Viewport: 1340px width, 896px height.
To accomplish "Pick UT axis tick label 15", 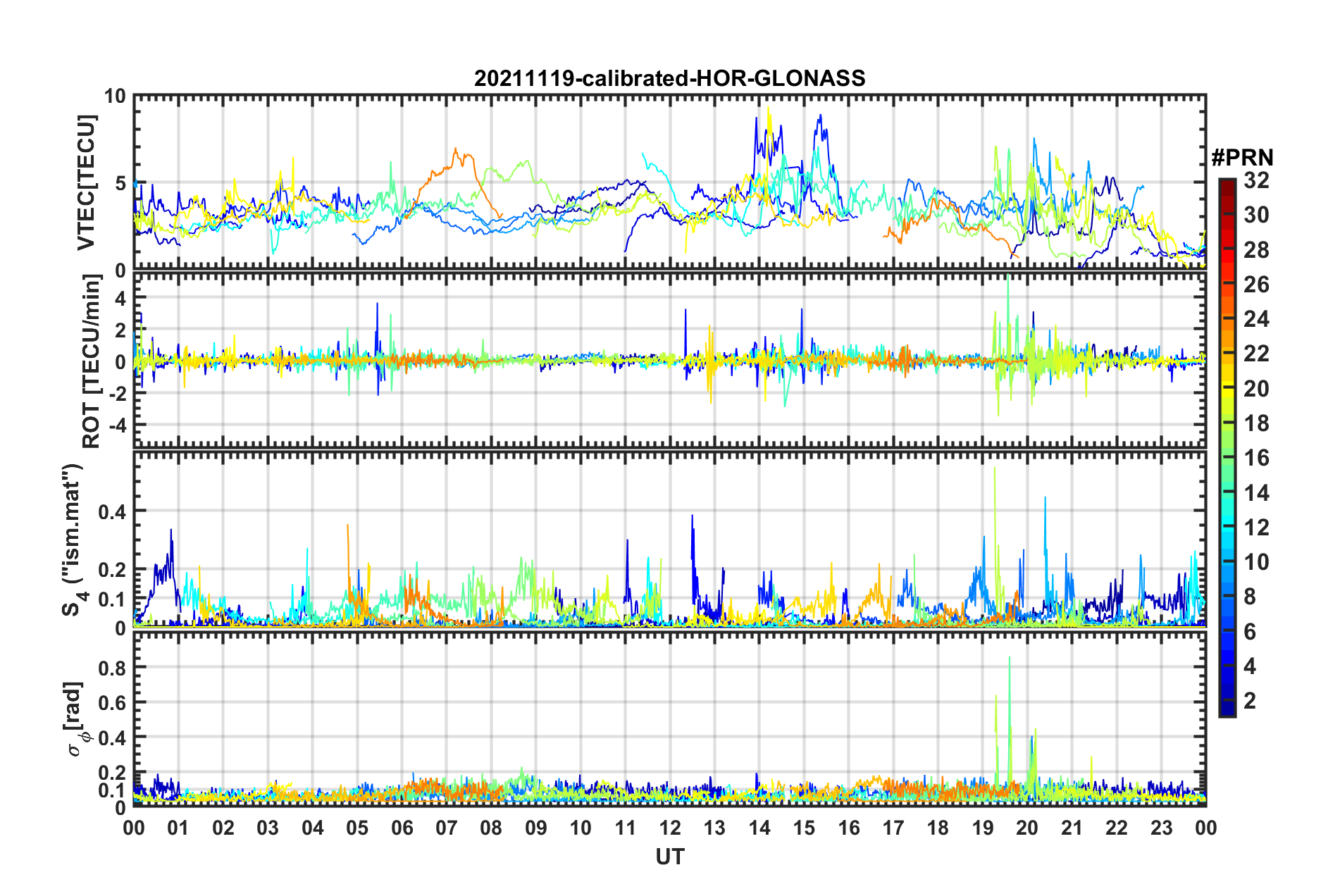I will (804, 828).
